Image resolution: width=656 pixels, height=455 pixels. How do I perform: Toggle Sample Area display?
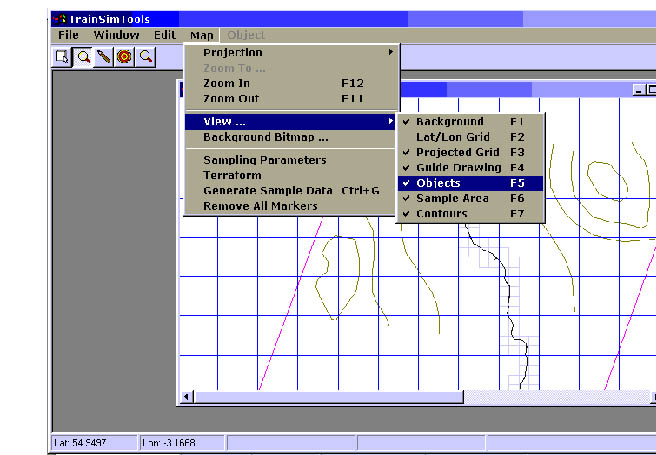click(471, 198)
